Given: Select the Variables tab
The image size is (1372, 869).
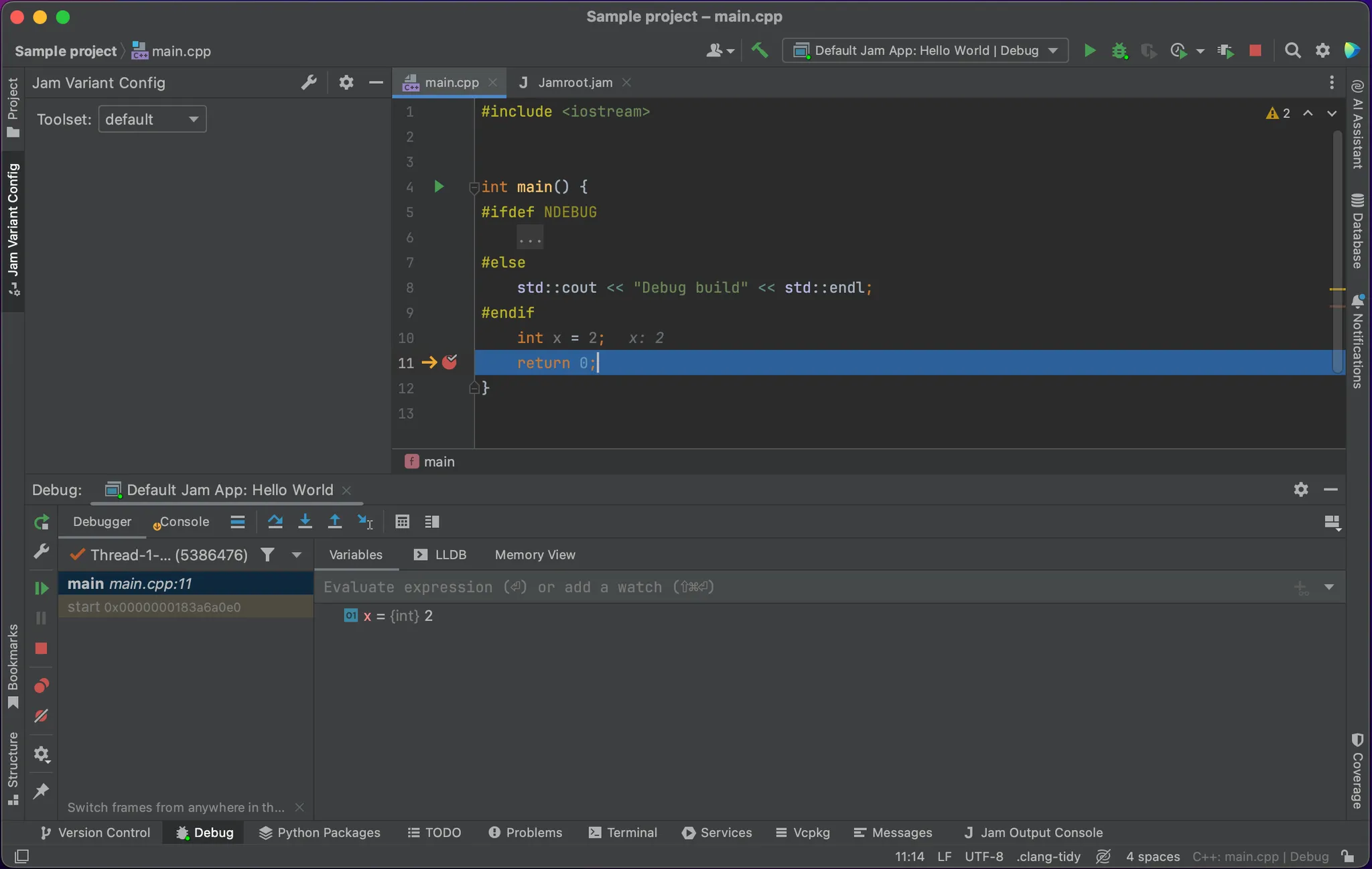Looking at the screenshot, I should (x=356, y=554).
